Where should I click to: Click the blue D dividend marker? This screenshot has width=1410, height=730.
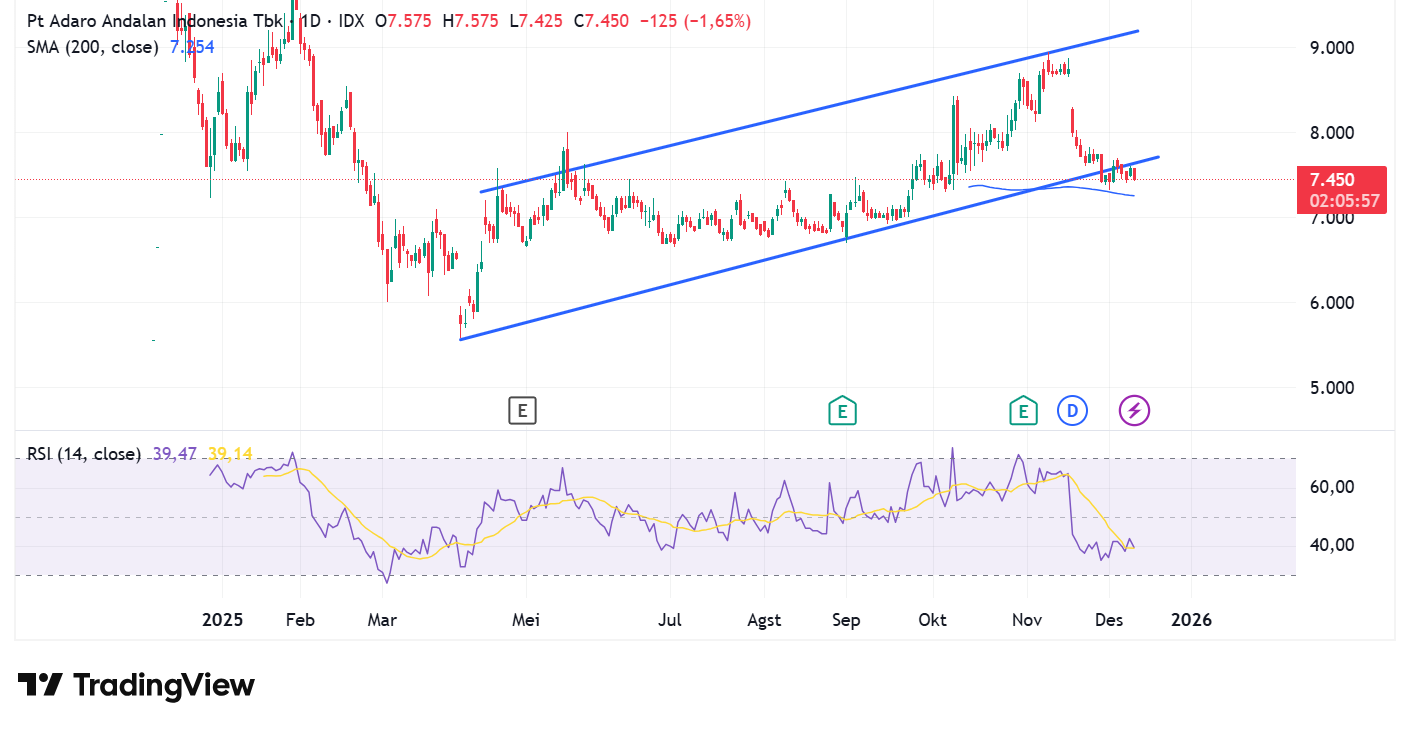(x=1072, y=410)
